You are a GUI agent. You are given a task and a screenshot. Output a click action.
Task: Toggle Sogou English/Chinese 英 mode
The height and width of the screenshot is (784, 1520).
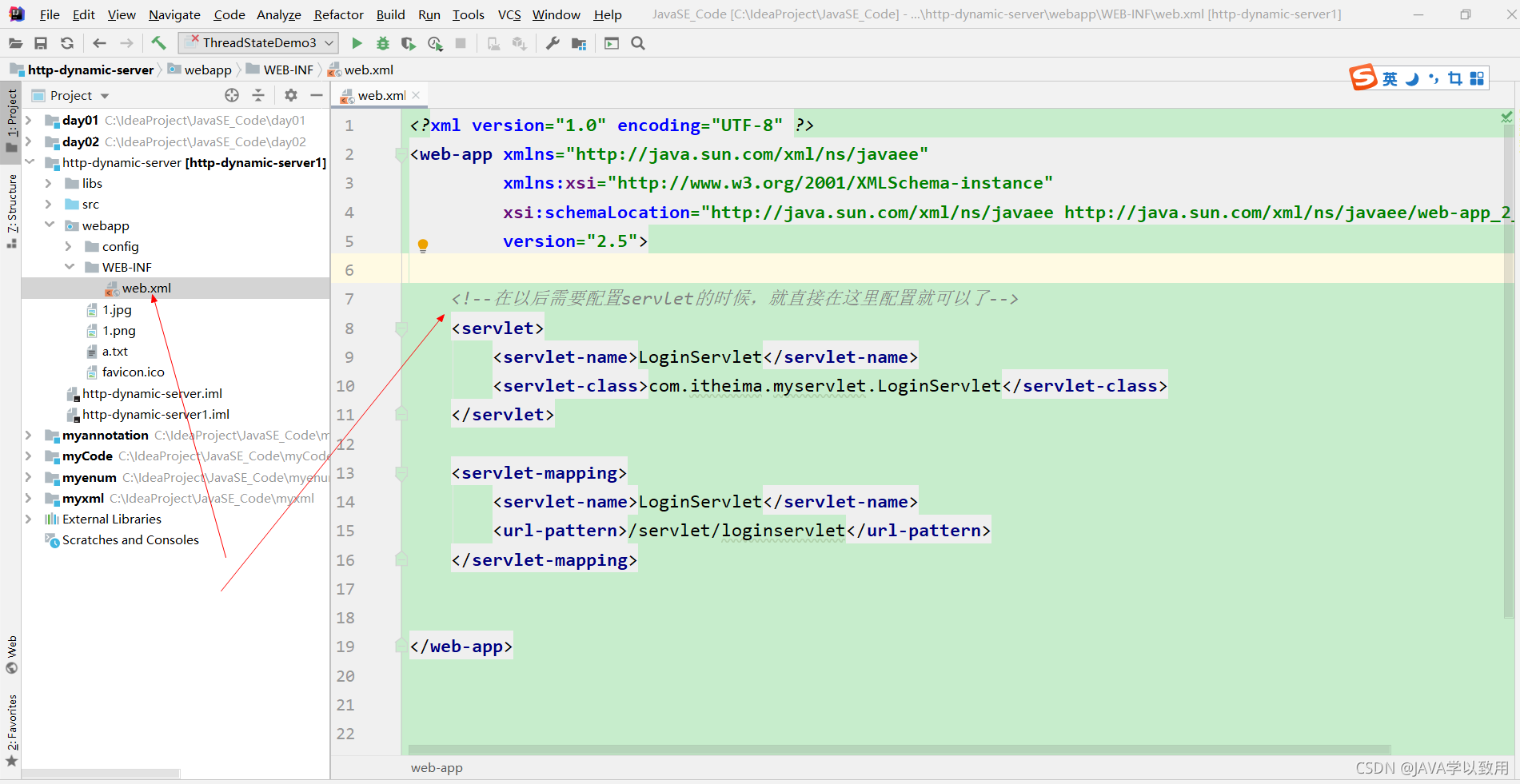tap(1390, 78)
